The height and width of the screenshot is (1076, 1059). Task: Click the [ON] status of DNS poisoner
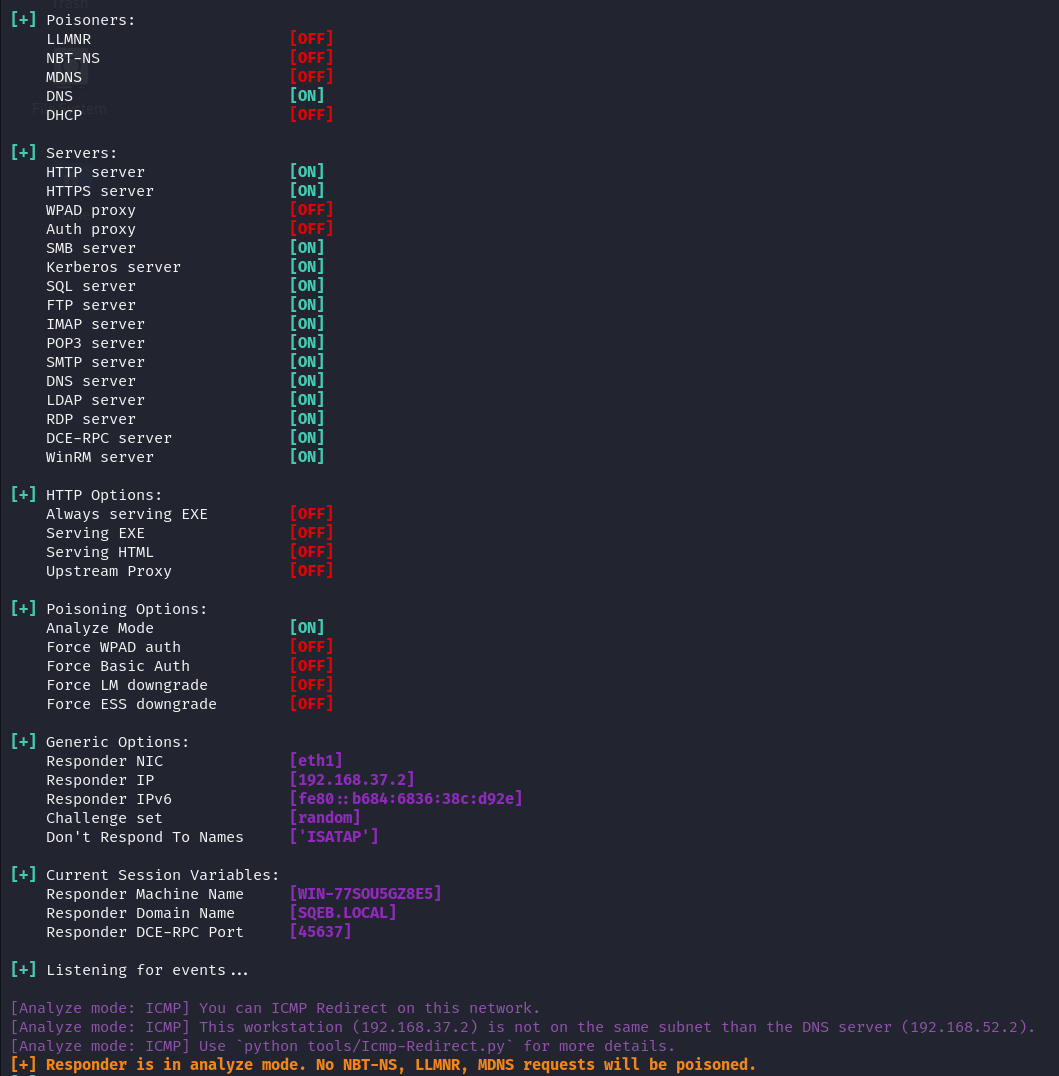(306, 95)
